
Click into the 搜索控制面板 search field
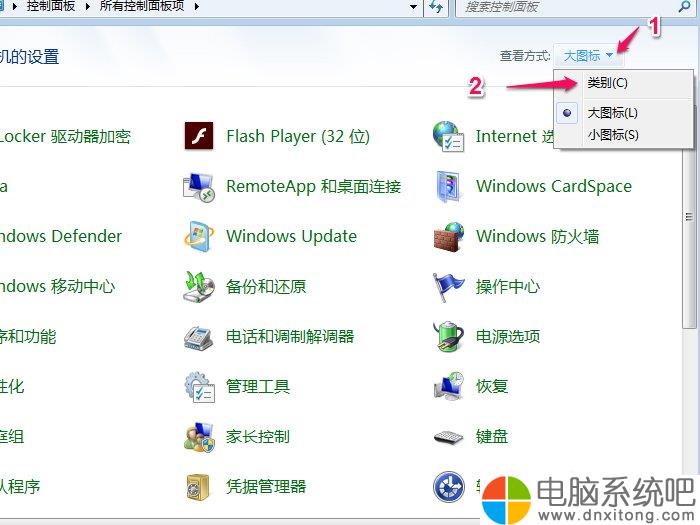(567, 7)
